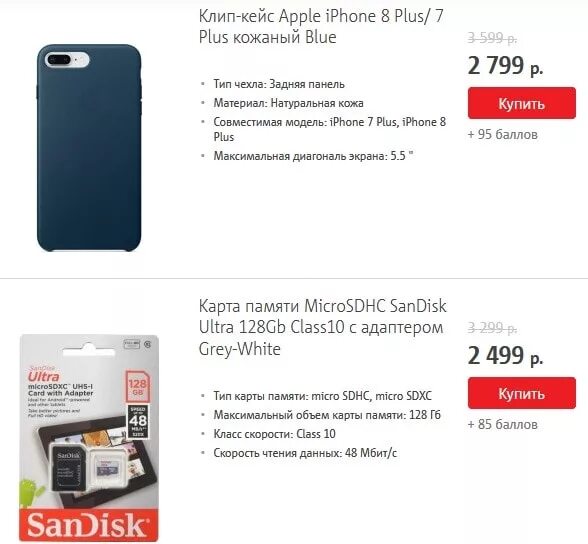Click the Скорость чтения данных spec line
This screenshot has height=544, width=588.
pyautogui.click(x=305, y=453)
